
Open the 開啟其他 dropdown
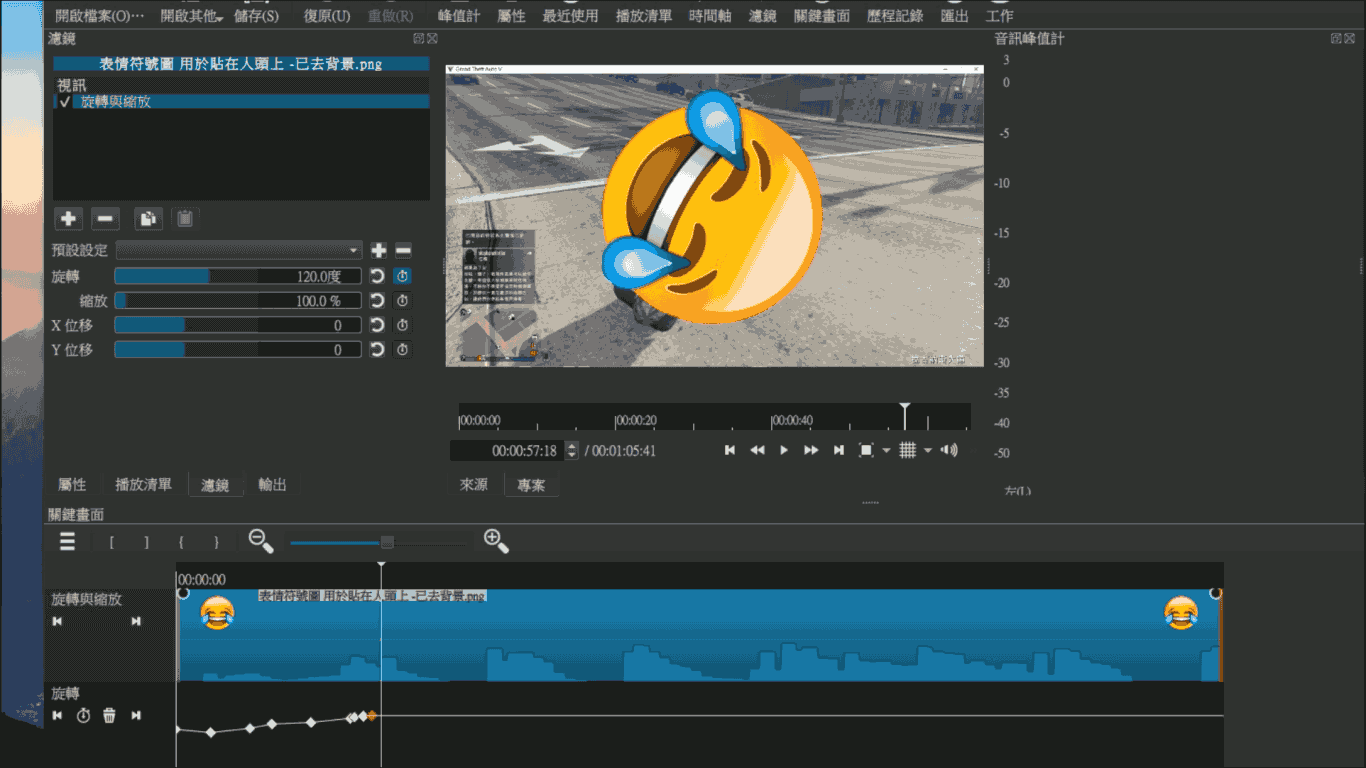(x=190, y=16)
